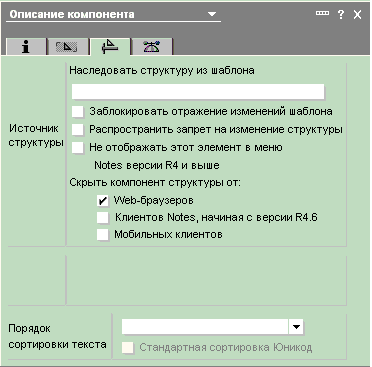
Task: Collapse the properties box using the bar icon
Action: [322, 13]
